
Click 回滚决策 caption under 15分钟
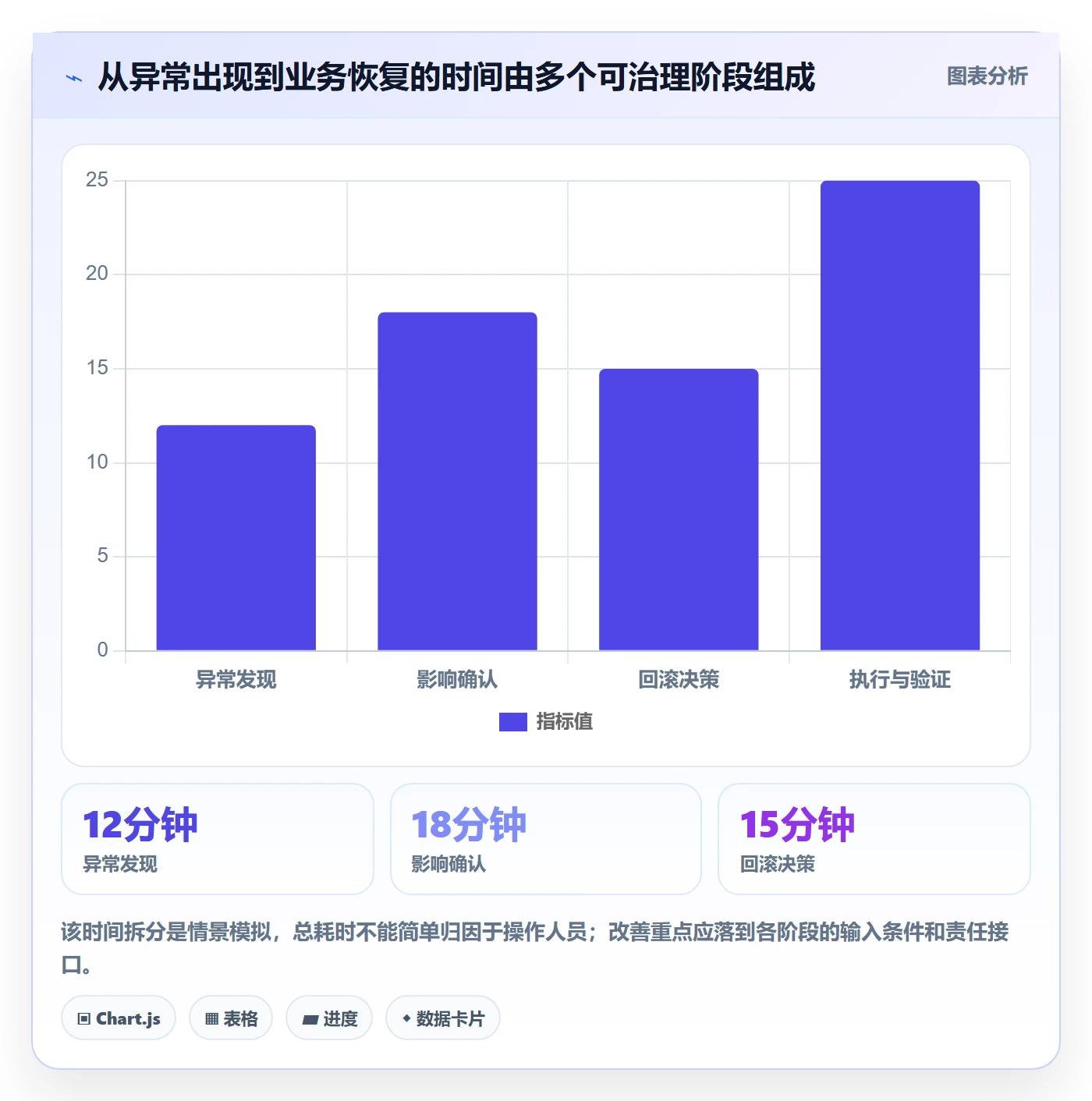point(777,864)
